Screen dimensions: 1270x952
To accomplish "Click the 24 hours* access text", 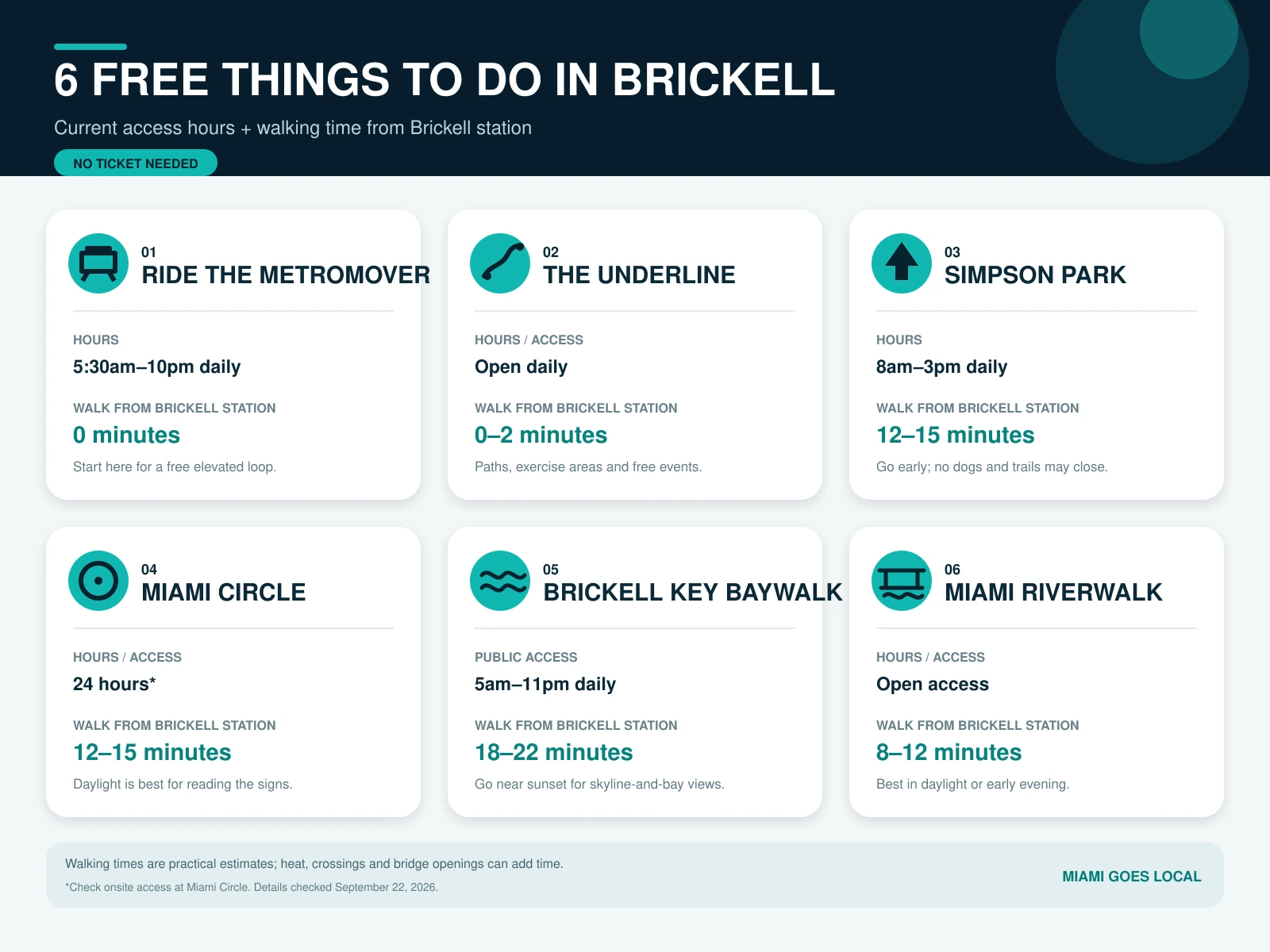I will (114, 684).
